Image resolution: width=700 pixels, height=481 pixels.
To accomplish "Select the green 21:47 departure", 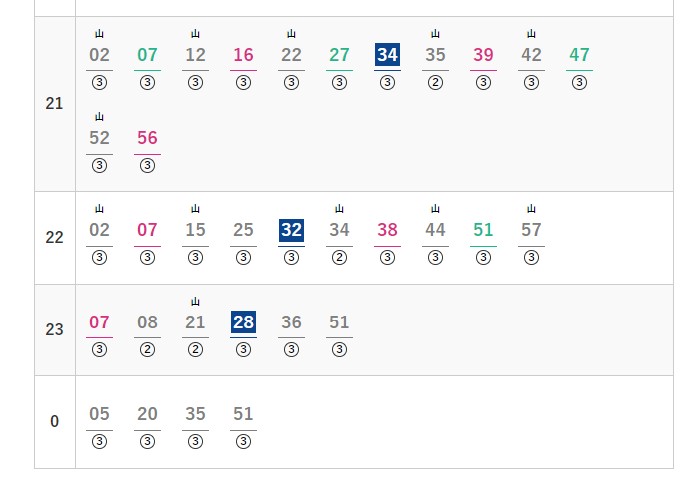I will point(579,55).
